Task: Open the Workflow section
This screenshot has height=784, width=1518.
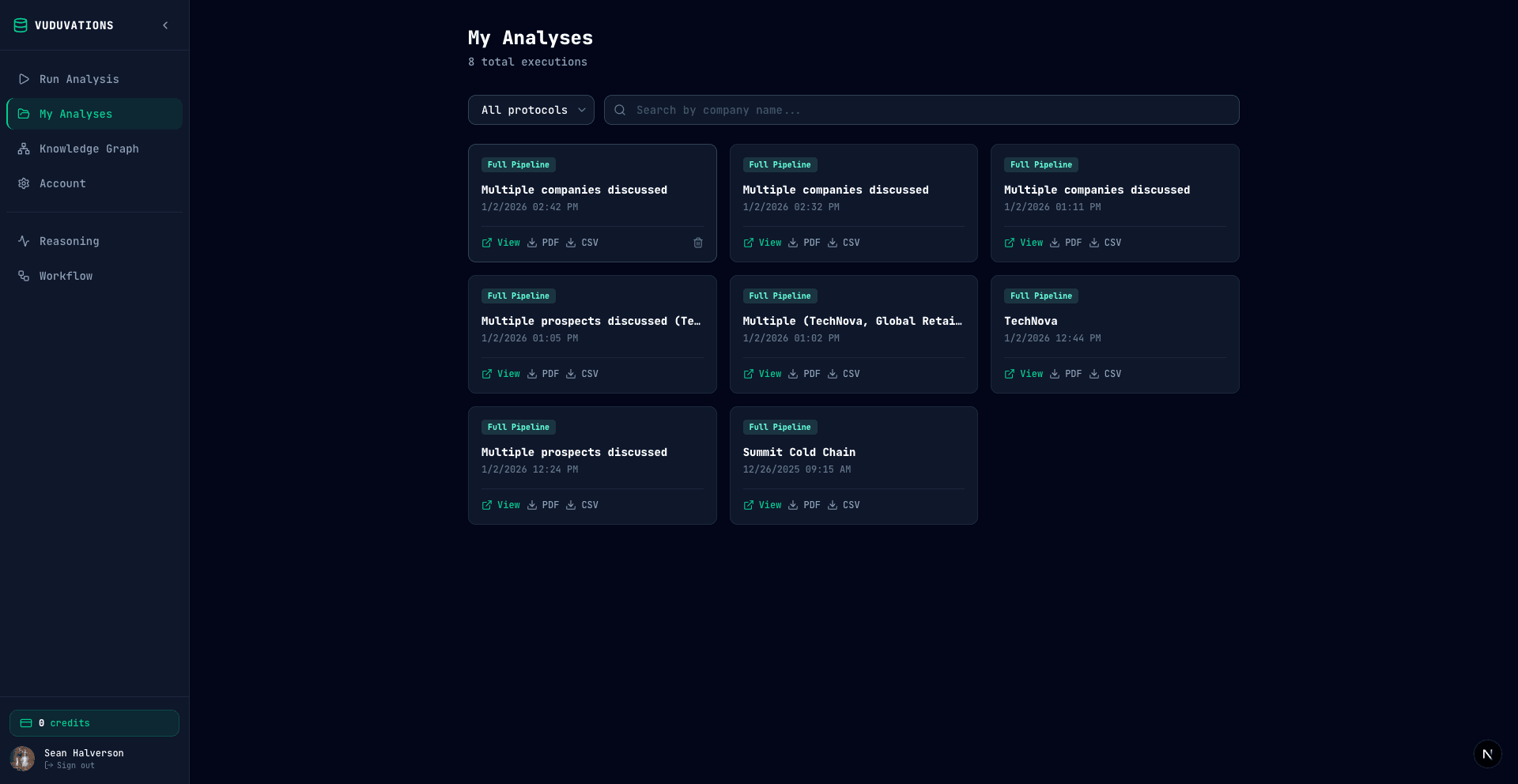Action: coord(94,276)
